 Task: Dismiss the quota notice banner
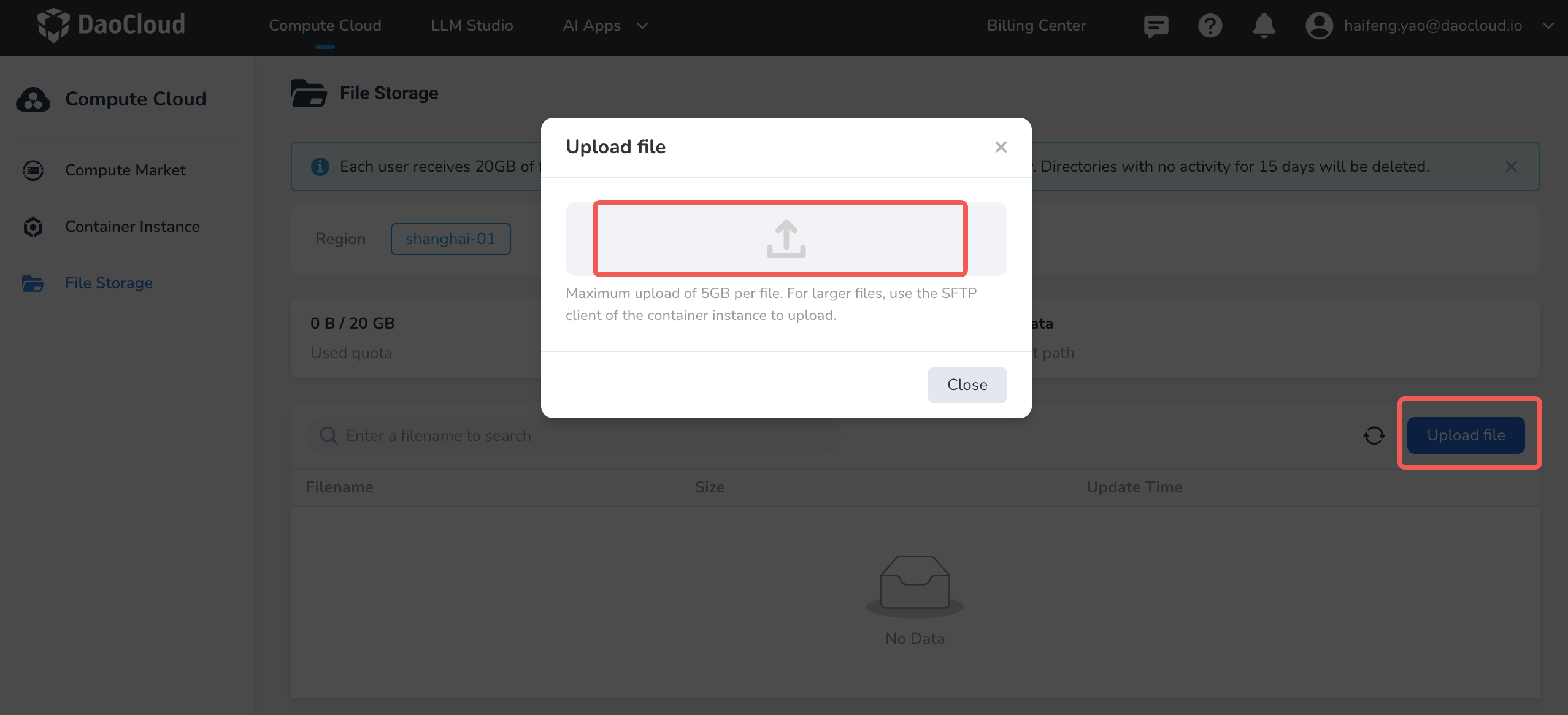[1511, 166]
